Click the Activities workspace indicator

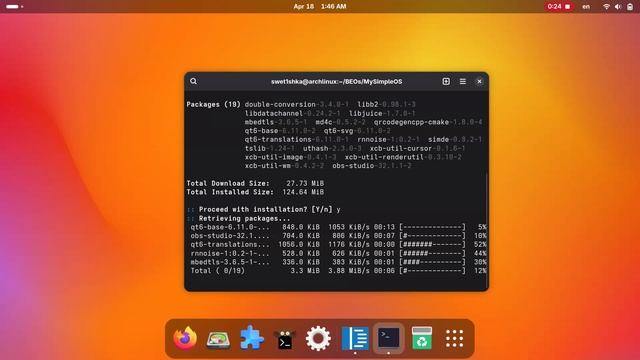point(14,7)
